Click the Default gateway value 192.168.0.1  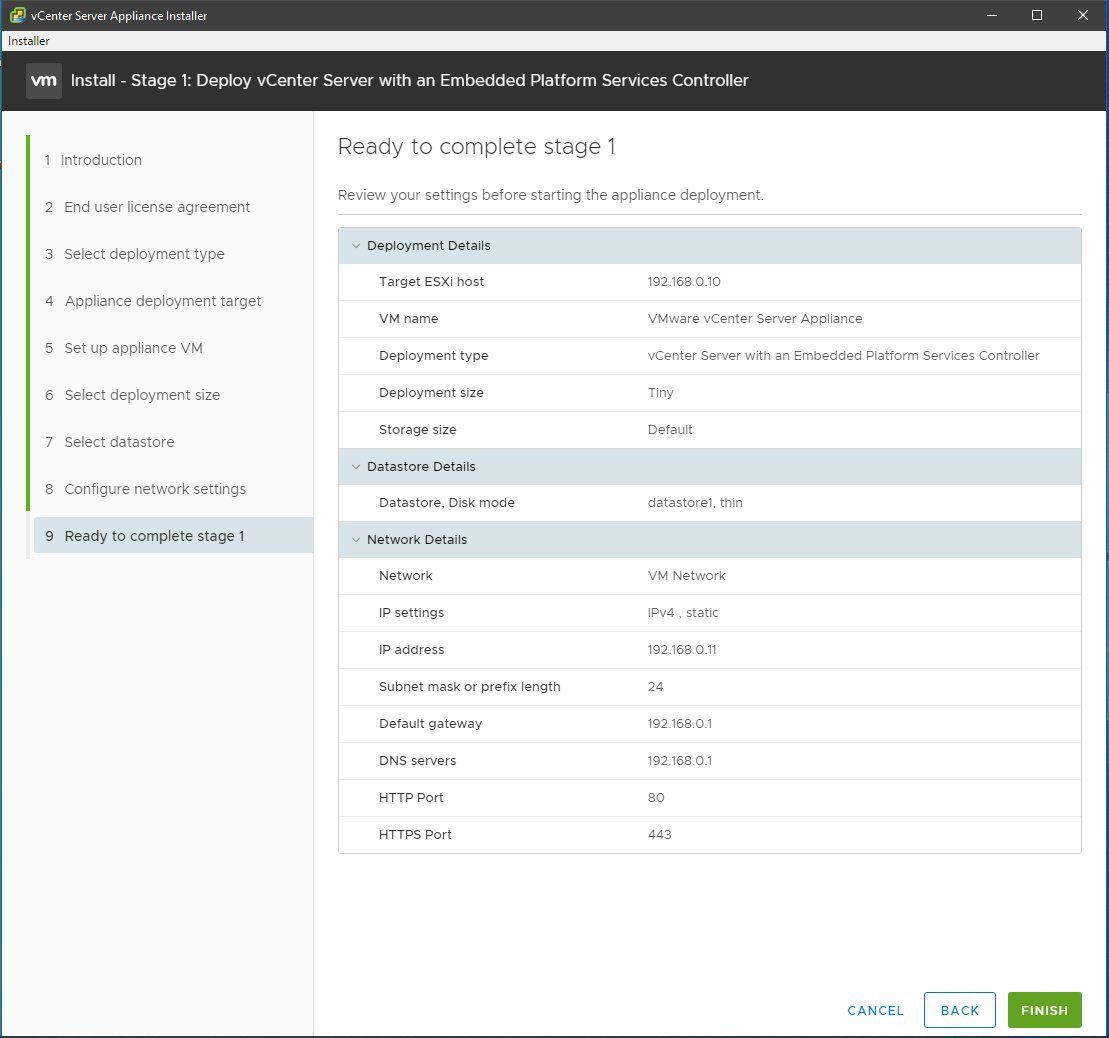pyautogui.click(x=680, y=724)
